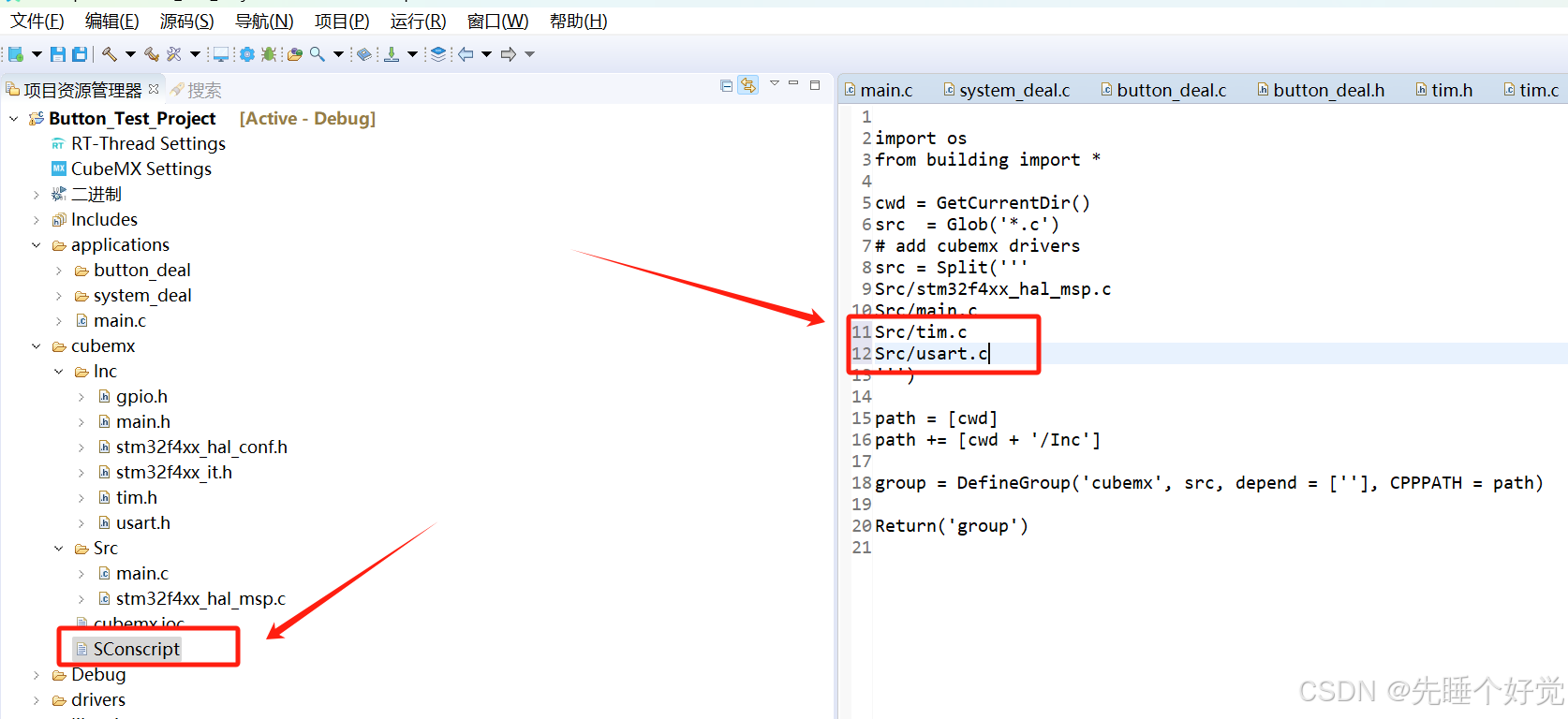Open dropdown next to download icon
The image size is (1568, 719).
pyautogui.click(x=412, y=54)
